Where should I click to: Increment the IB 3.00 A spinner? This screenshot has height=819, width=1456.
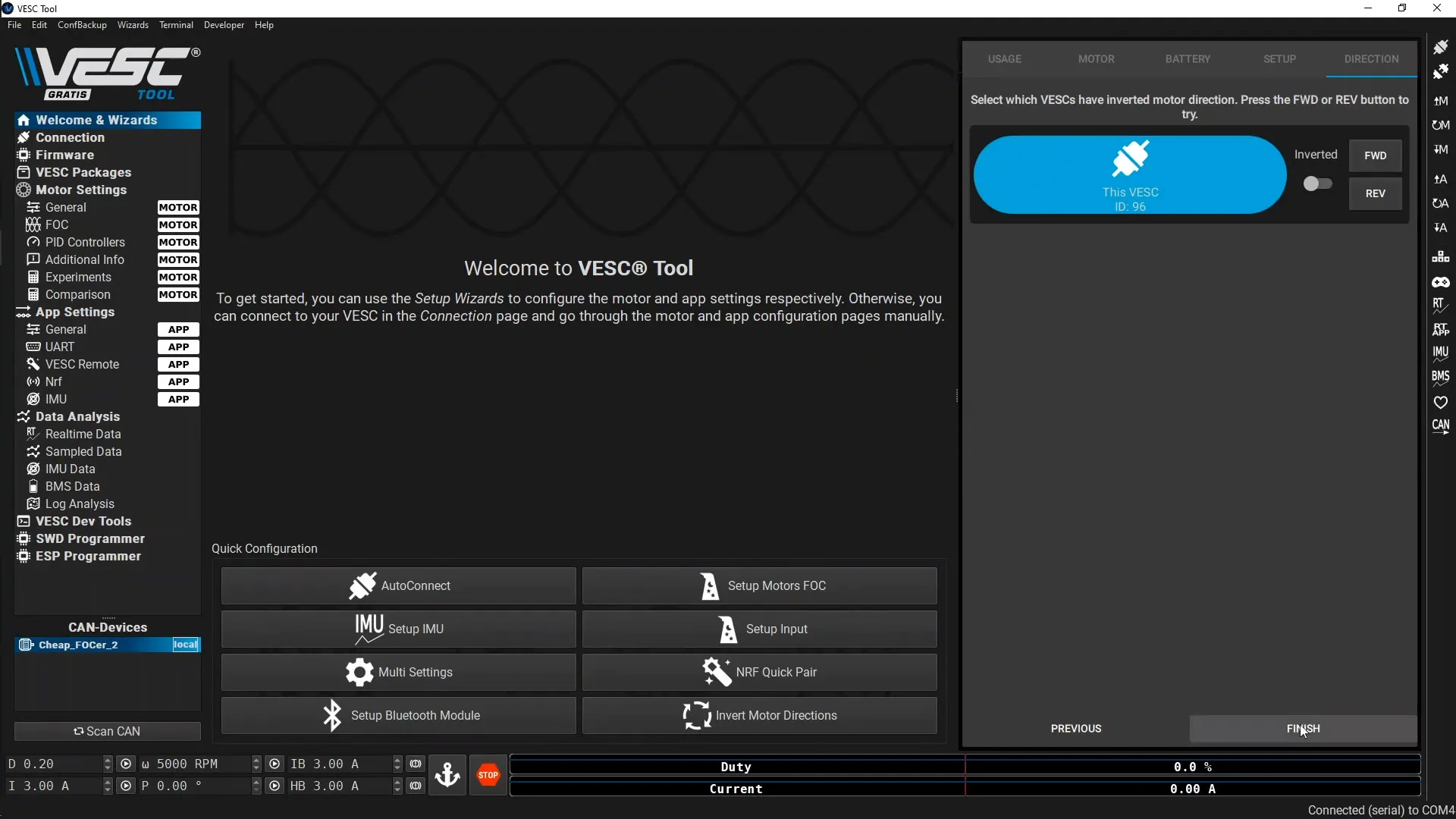(397, 760)
